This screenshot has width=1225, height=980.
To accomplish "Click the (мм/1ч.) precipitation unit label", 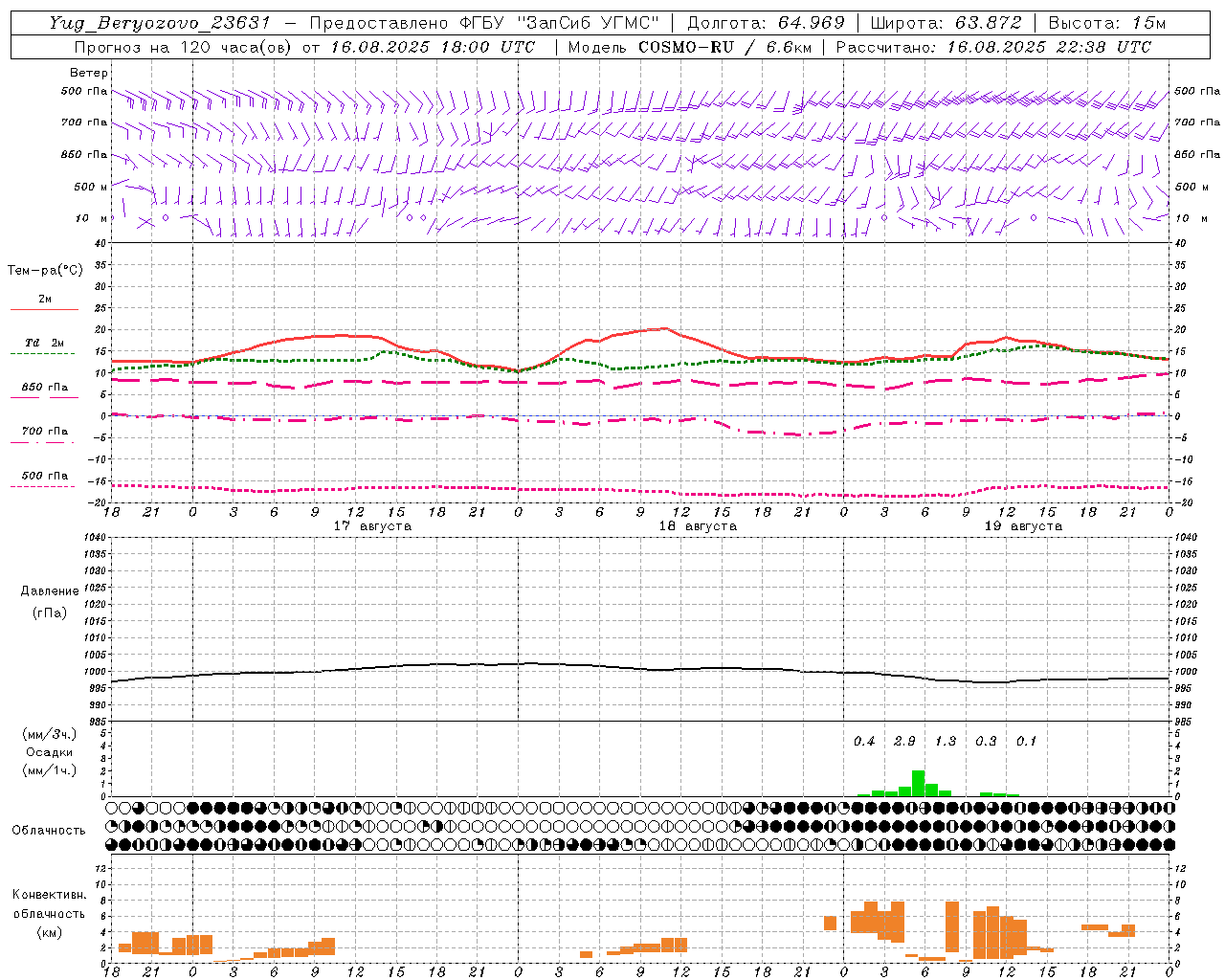I will pos(50,770).
